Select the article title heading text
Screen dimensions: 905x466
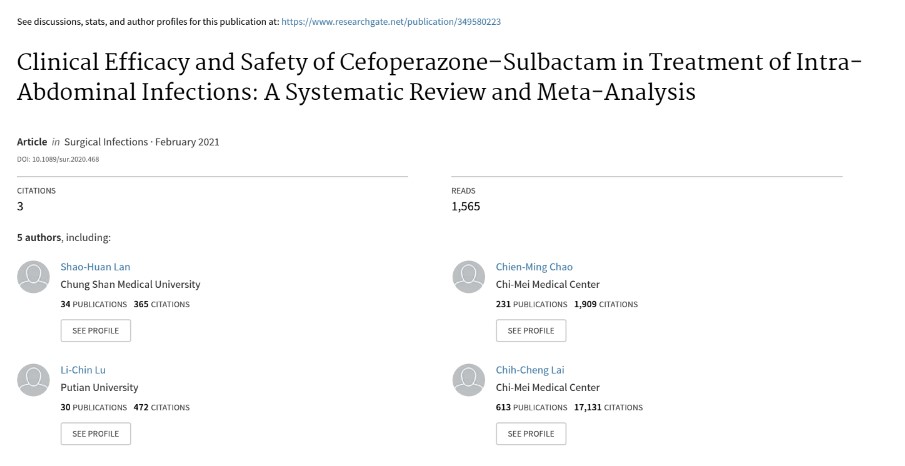(440, 77)
